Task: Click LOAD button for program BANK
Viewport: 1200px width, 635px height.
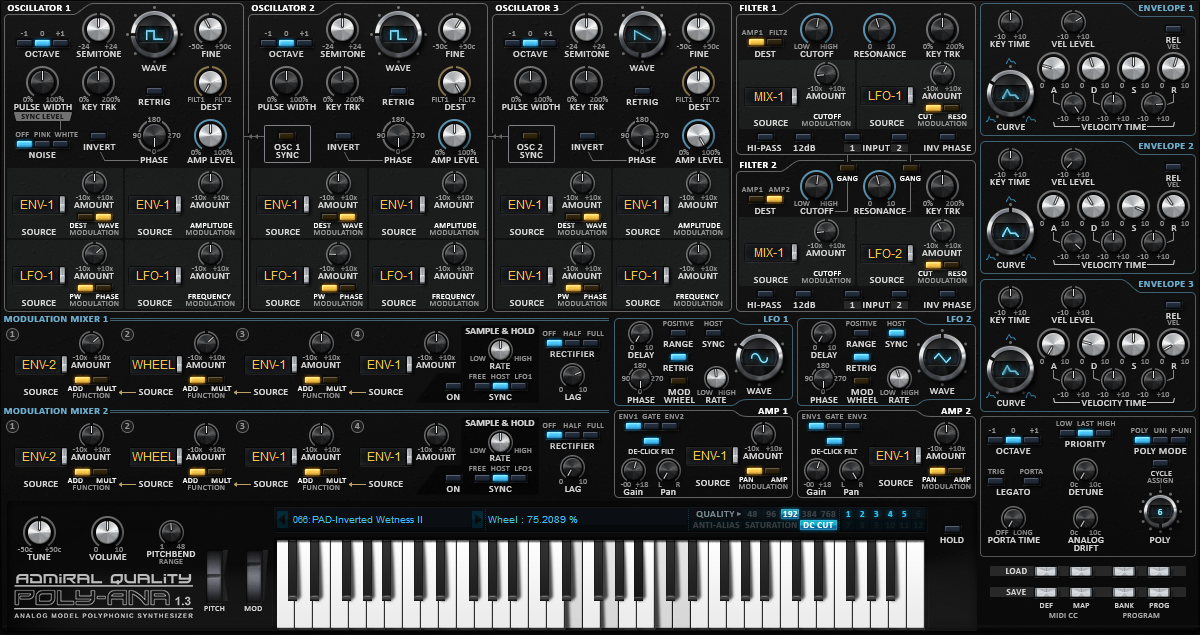Action: pyautogui.click(x=1124, y=571)
